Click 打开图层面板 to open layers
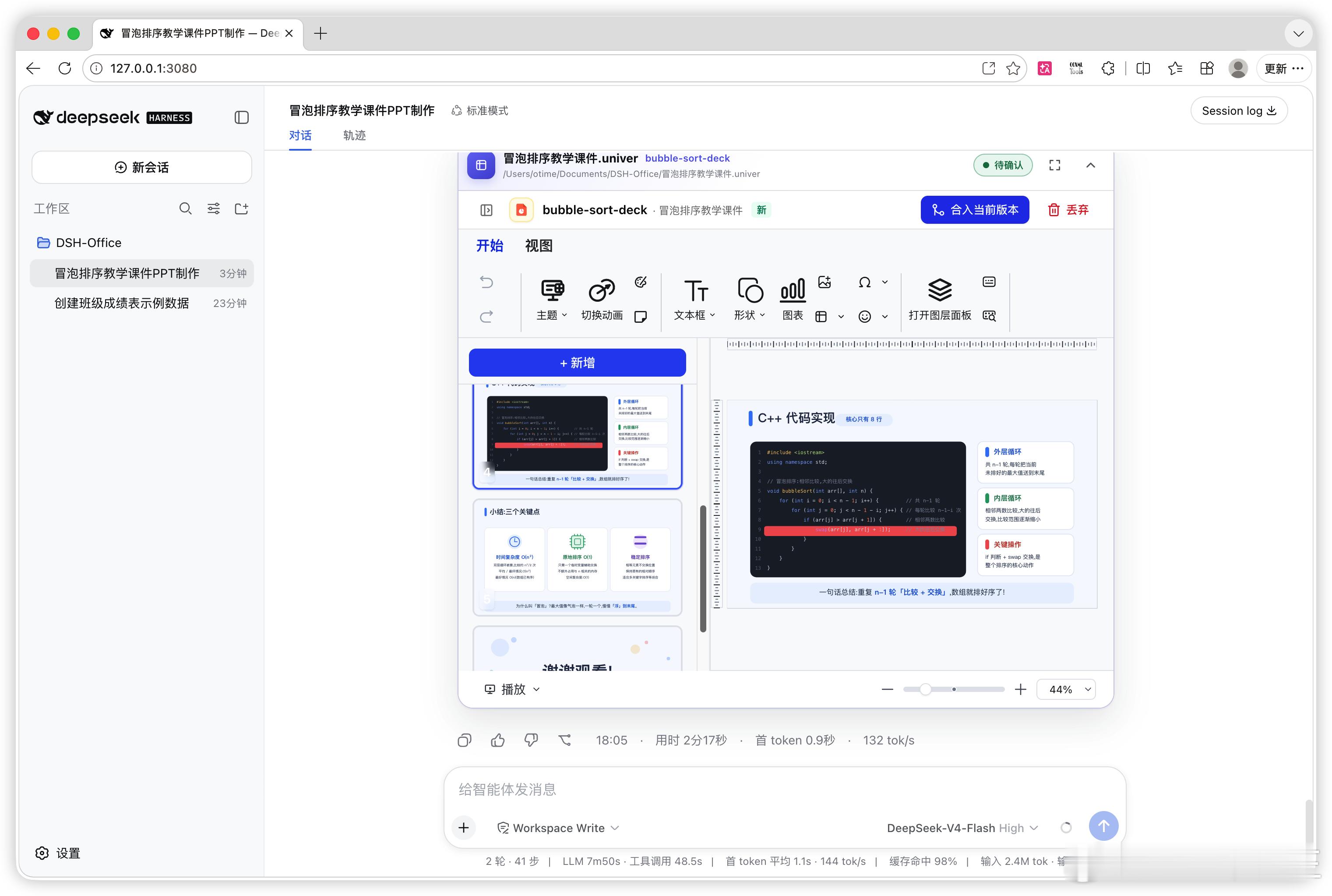Image resolution: width=1332 pixels, height=896 pixels. [x=940, y=300]
